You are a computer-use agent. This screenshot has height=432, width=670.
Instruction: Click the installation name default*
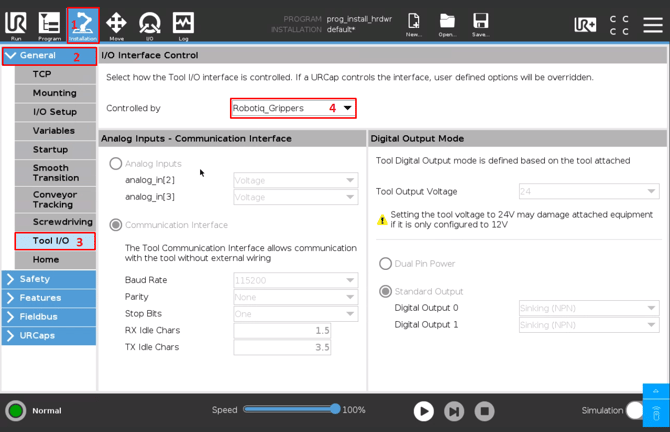(341, 29)
